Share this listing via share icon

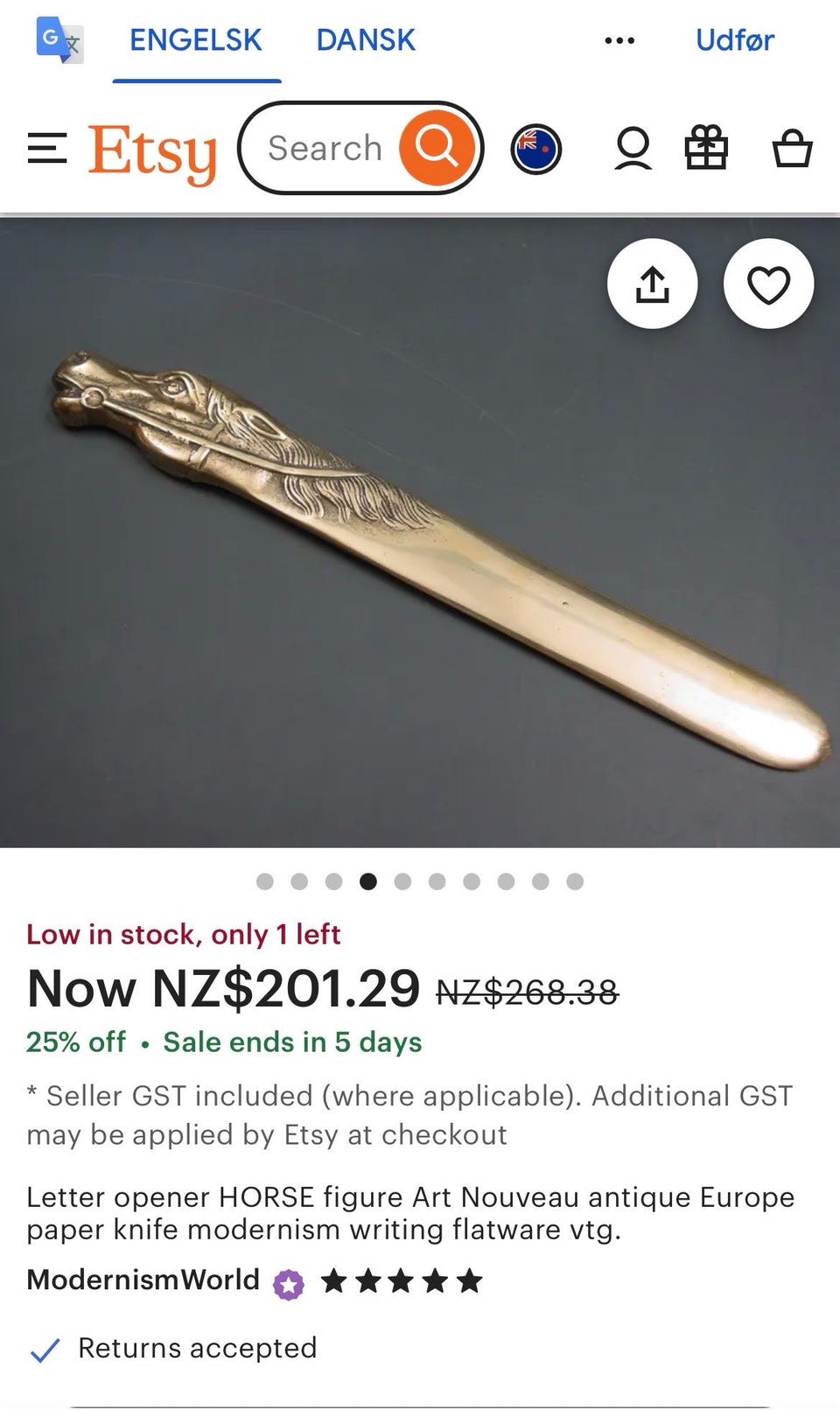click(x=652, y=284)
